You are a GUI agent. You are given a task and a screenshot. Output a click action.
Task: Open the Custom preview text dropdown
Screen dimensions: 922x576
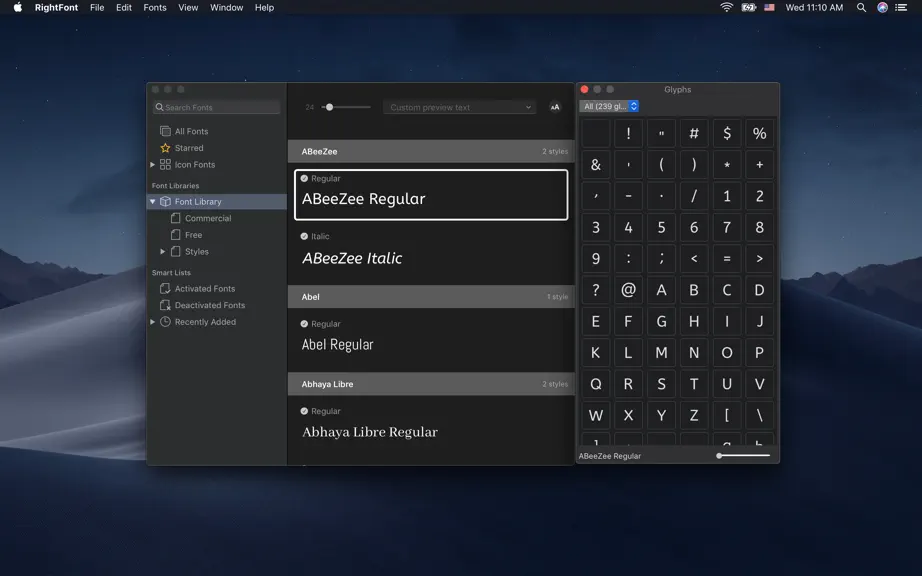click(459, 107)
